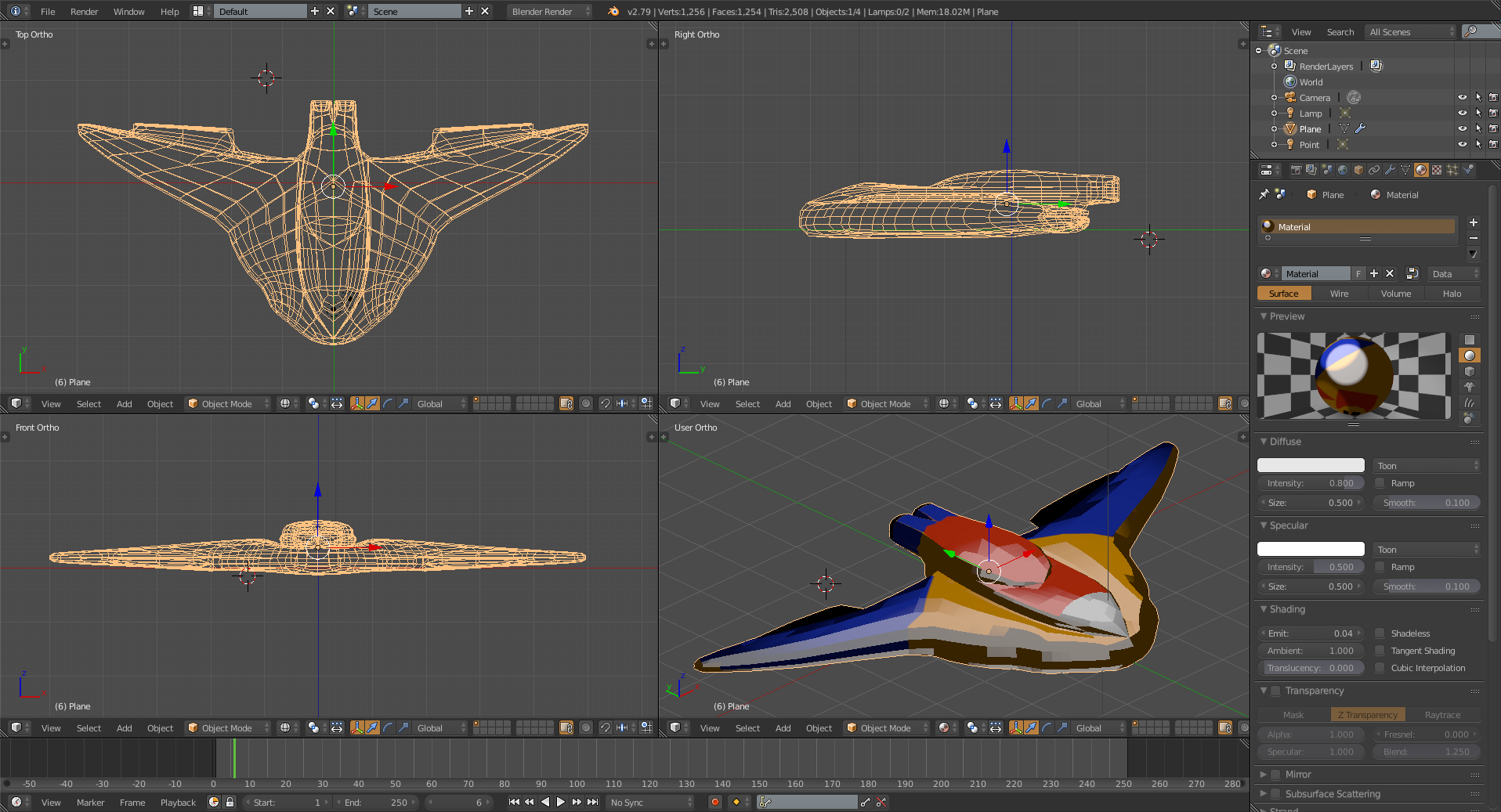Open the World properties globe tab
This screenshot has width=1501, height=812.
tap(1343, 170)
